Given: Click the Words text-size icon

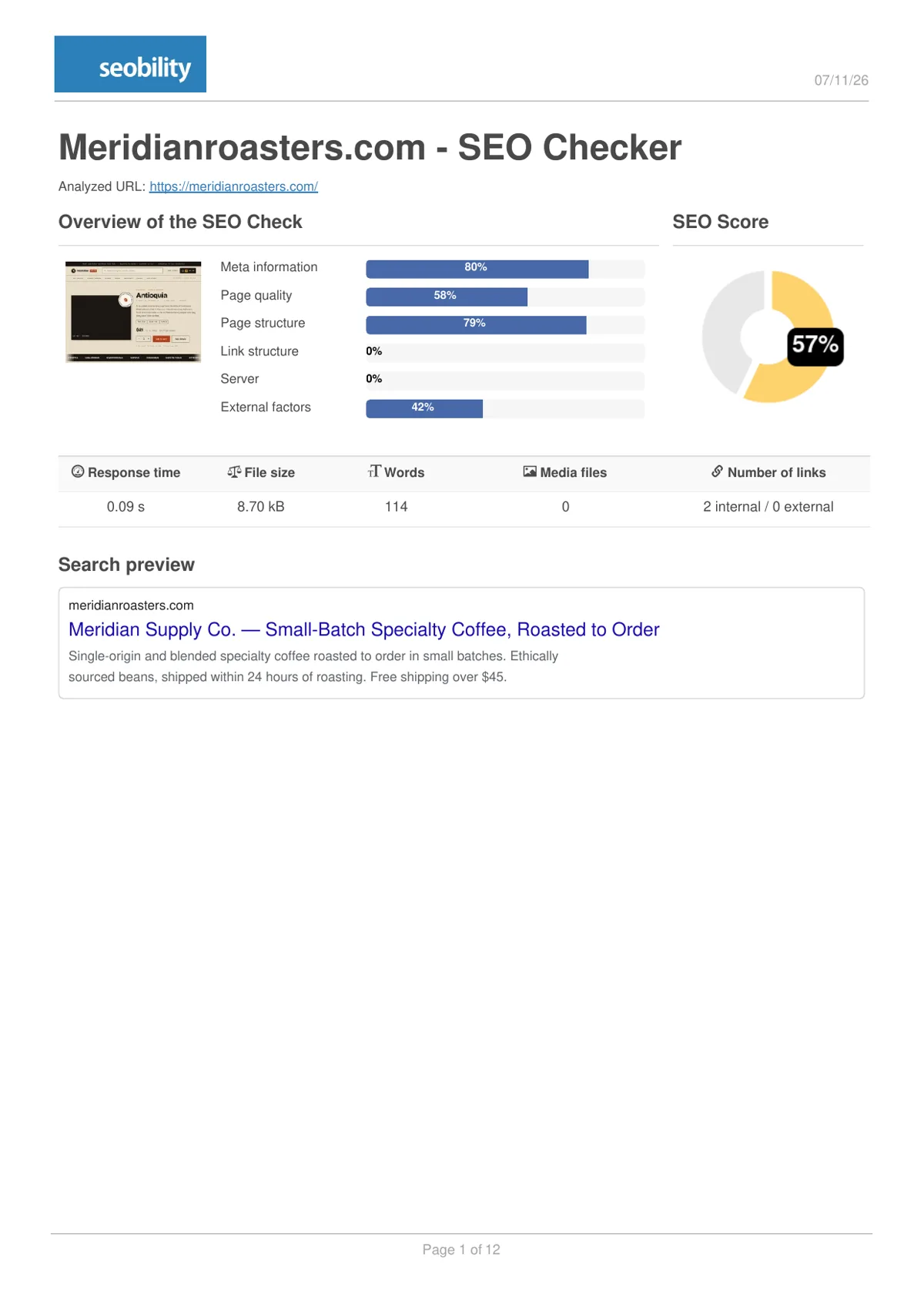Looking at the screenshot, I should coord(374,471).
